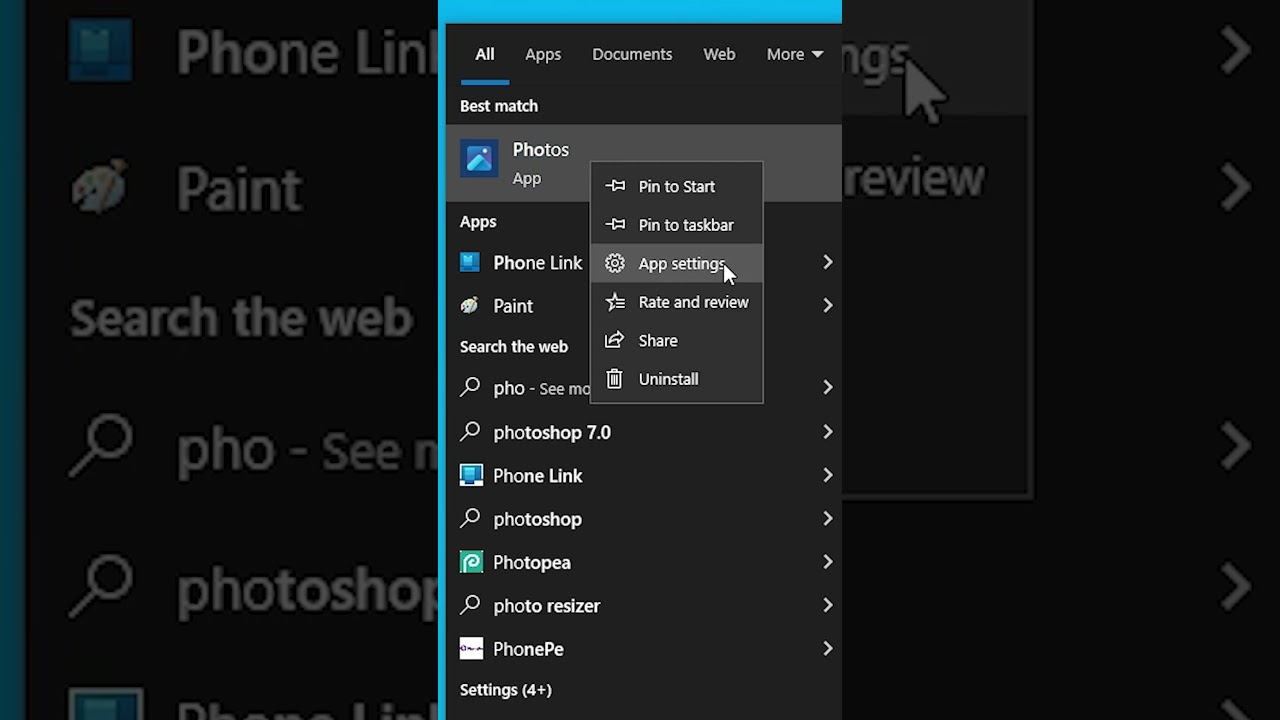Expand the photoshop result arrow
This screenshot has height=720, width=1280.
click(827, 518)
